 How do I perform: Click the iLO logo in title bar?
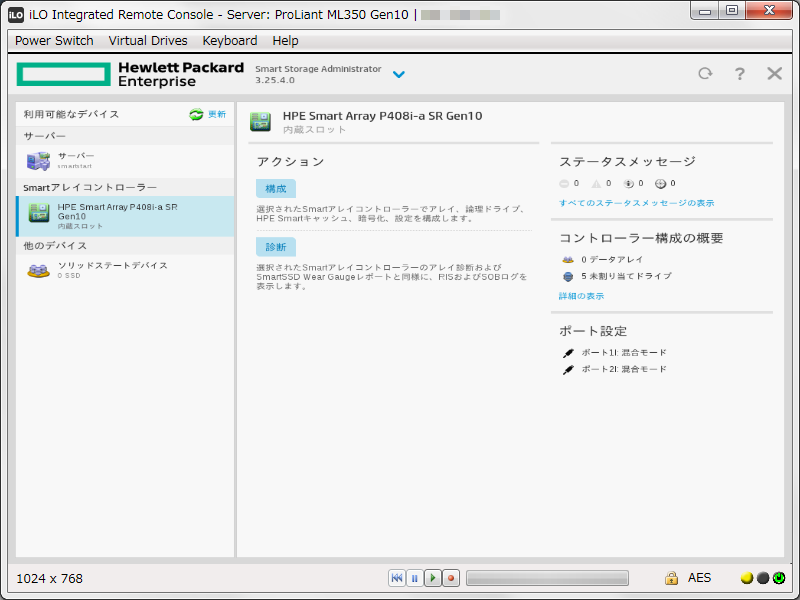pos(16,15)
